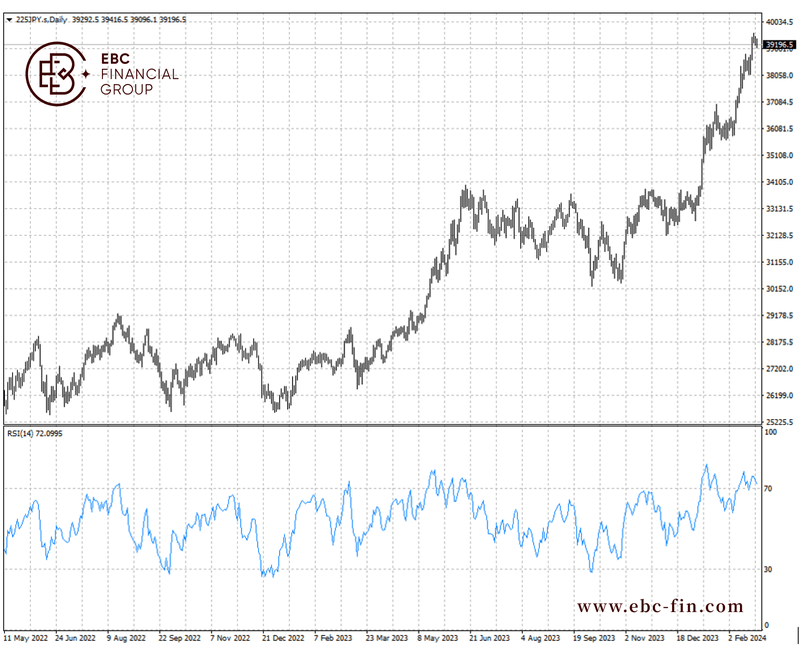
Task: Click the EBC Financial Group text
Action: click(x=140, y=74)
